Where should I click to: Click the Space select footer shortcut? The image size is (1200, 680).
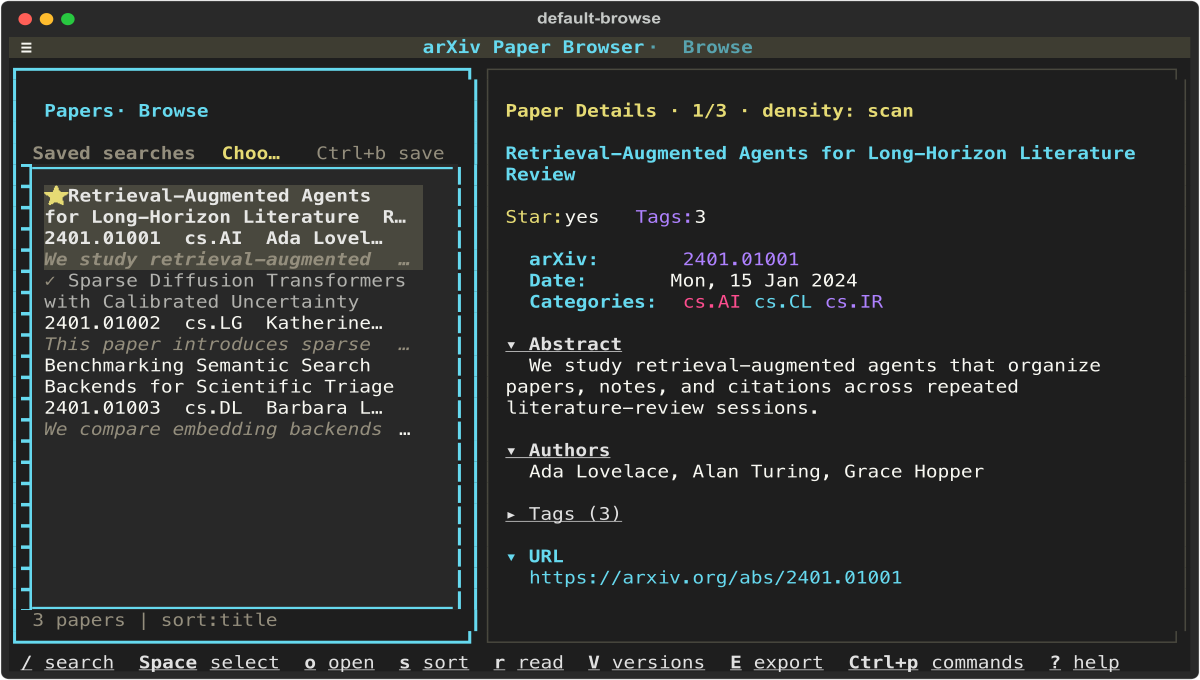tap(209, 662)
